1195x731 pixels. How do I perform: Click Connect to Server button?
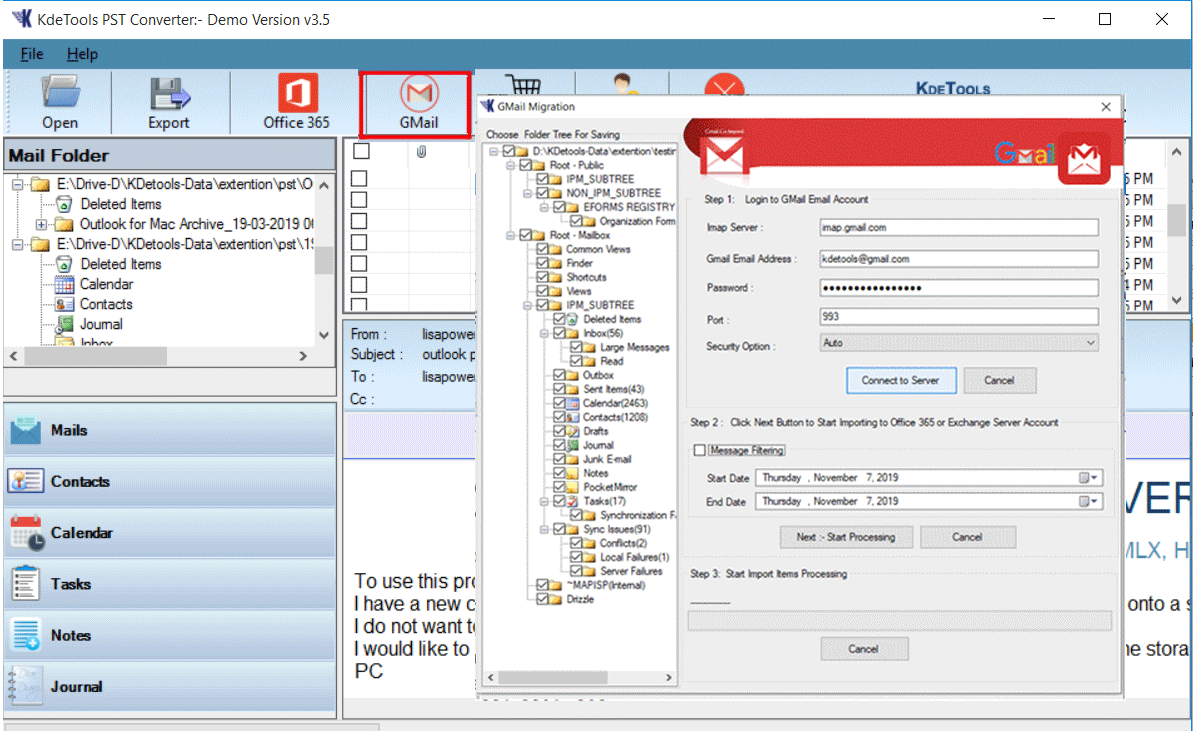tap(901, 380)
